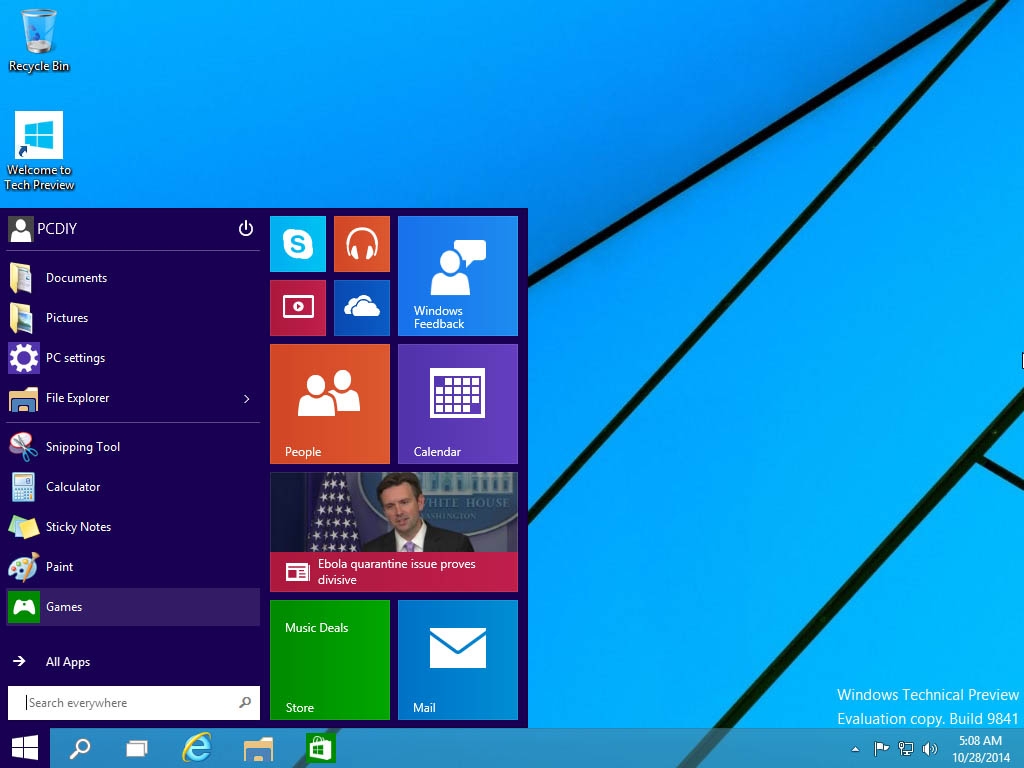Open the Store from the taskbar
Image resolution: width=1024 pixels, height=768 pixels.
tap(320, 748)
